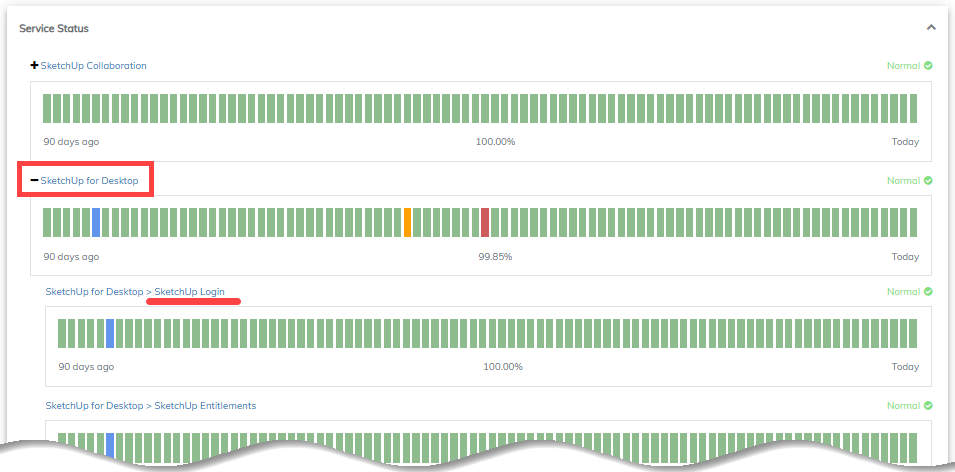
Task: Collapse the Service Status panel chevron
Action: pyautogui.click(x=931, y=28)
